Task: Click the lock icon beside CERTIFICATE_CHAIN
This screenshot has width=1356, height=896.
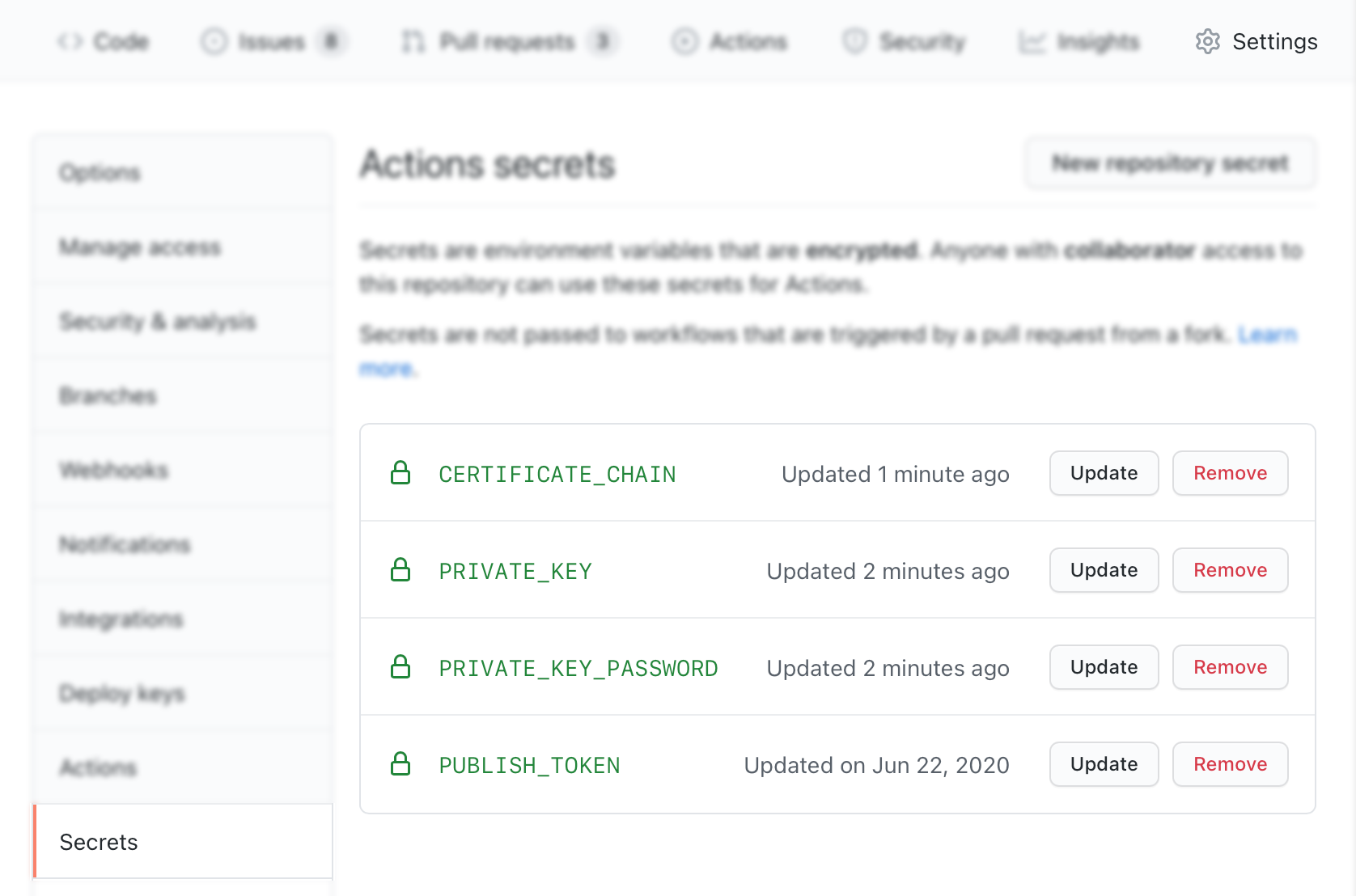Action: 400,473
